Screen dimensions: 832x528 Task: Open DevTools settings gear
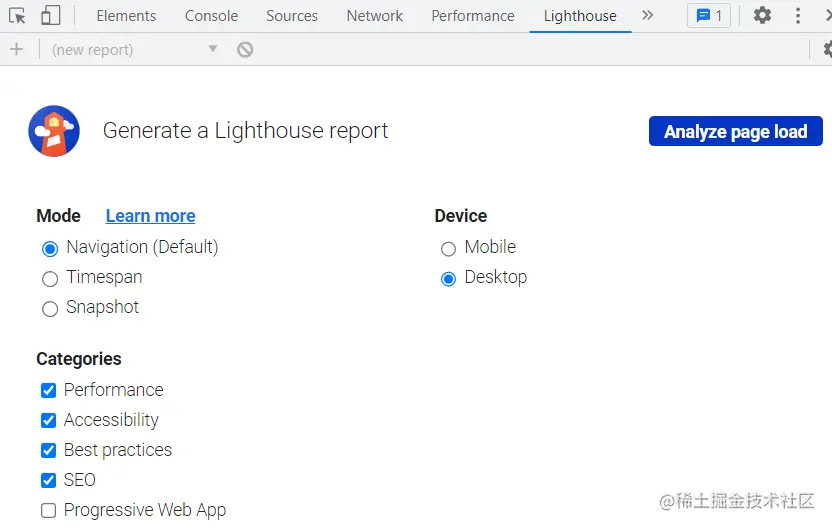[x=762, y=16]
